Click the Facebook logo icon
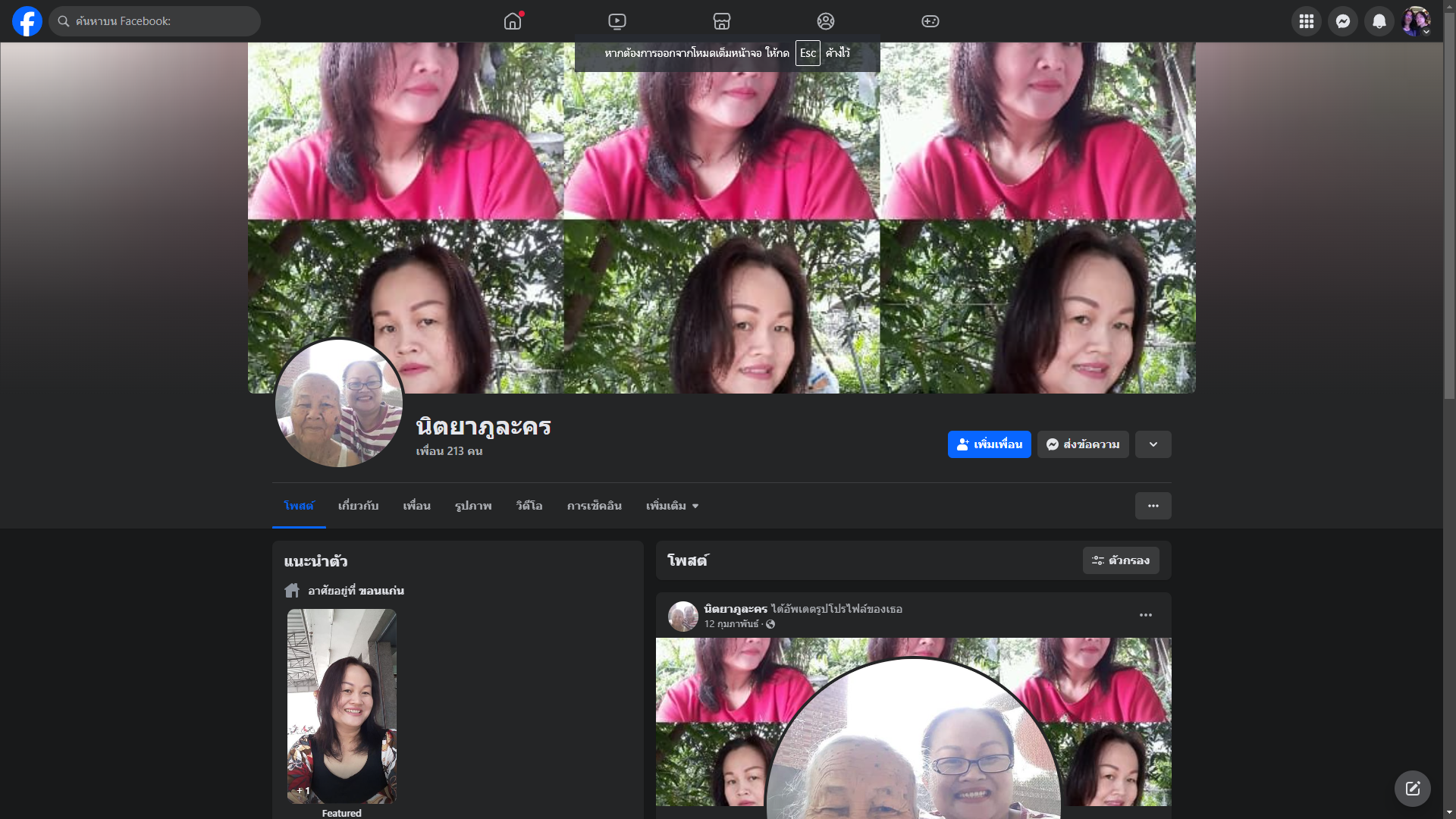This screenshot has width=1456, height=819. [27, 21]
